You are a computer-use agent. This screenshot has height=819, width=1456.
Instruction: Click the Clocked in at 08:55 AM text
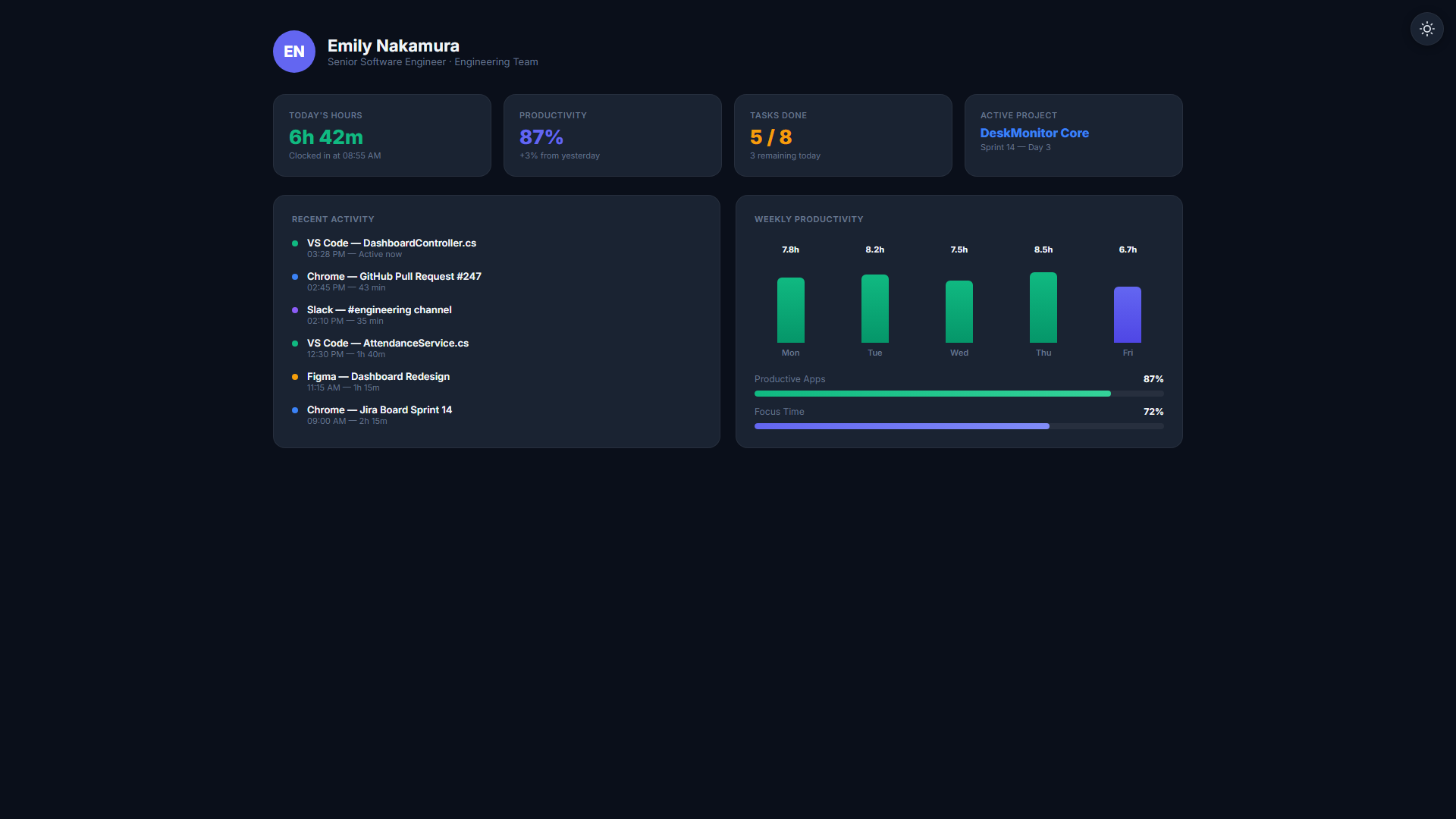334,155
